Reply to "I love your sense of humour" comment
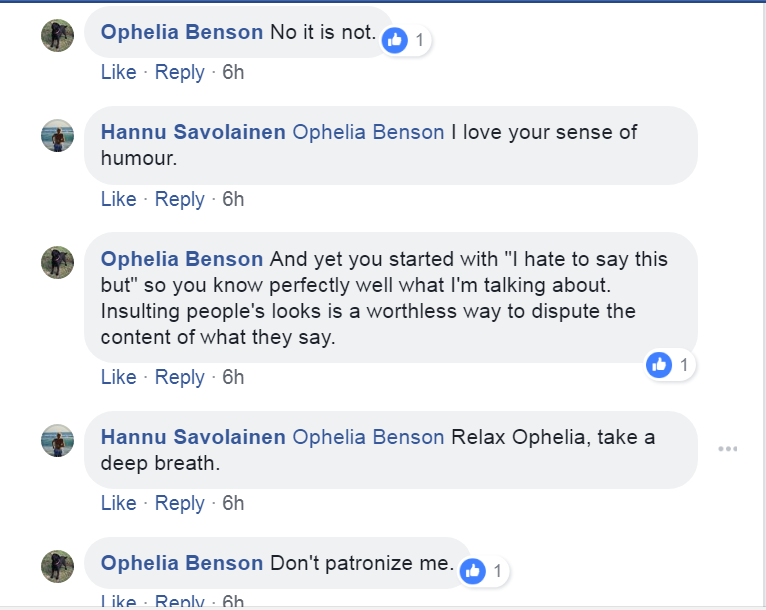Screen dimensions: 766x610 coord(180,199)
